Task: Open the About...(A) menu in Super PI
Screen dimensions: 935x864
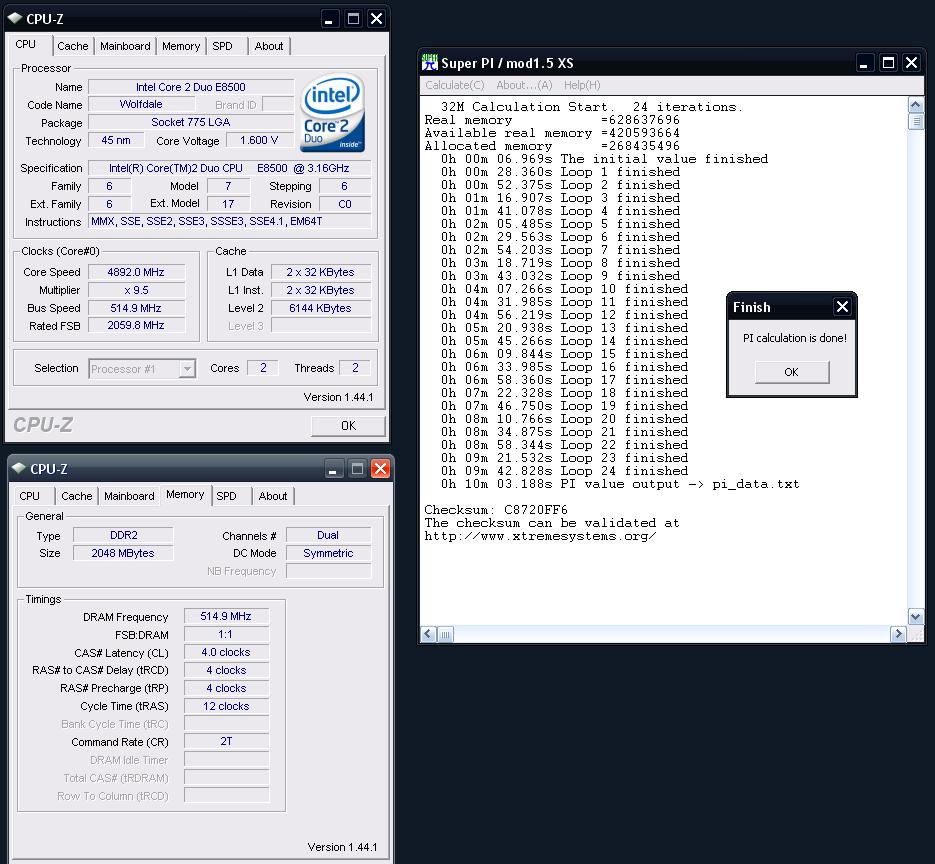Action: tap(524, 85)
